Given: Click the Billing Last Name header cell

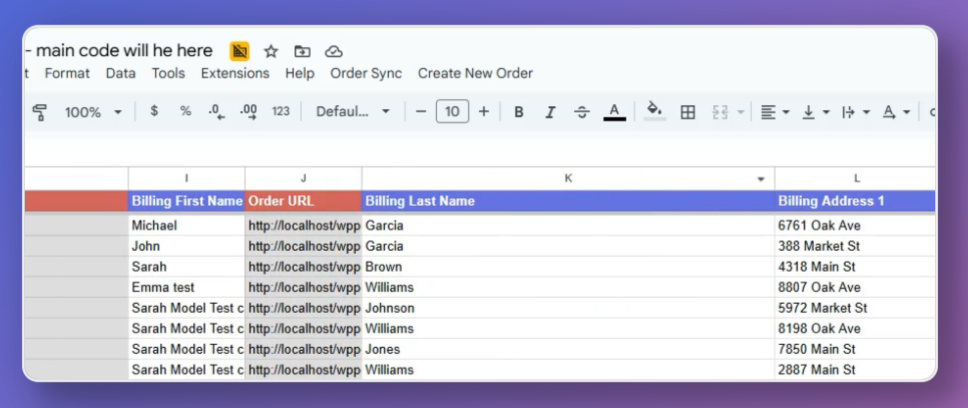Looking at the screenshot, I should [x=568, y=201].
